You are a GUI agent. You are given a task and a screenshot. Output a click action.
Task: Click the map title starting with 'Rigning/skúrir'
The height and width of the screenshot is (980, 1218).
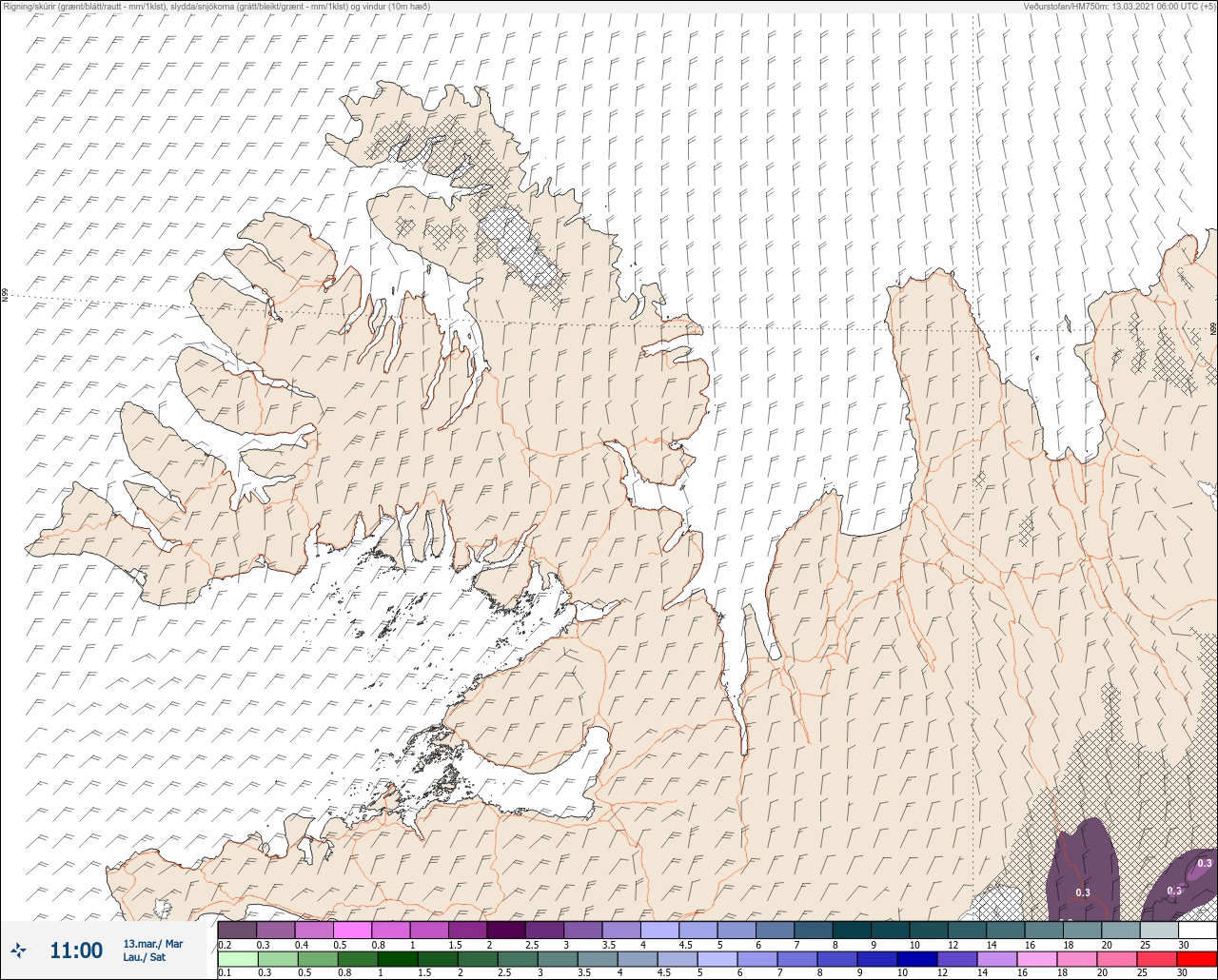click(x=215, y=7)
